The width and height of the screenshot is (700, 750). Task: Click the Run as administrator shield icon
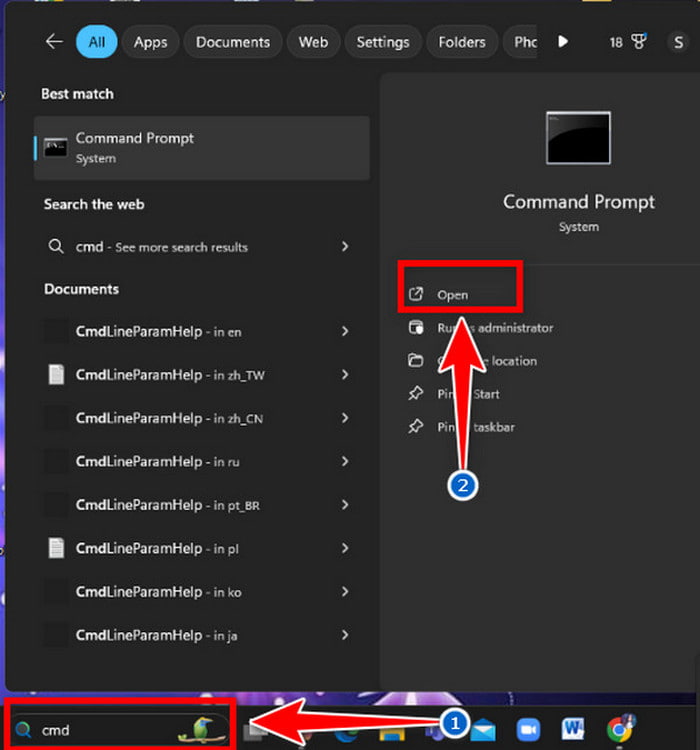coord(416,327)
